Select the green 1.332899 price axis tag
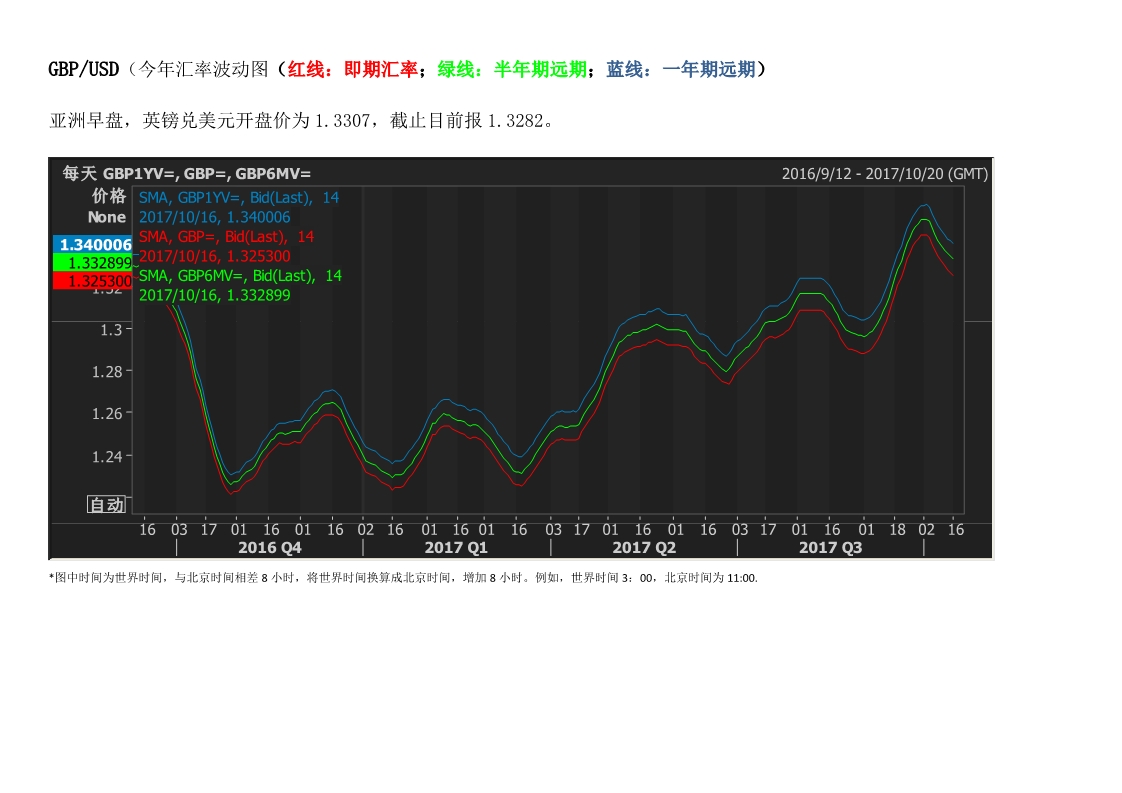1122x793 pixels. click(x=93, y=263)
